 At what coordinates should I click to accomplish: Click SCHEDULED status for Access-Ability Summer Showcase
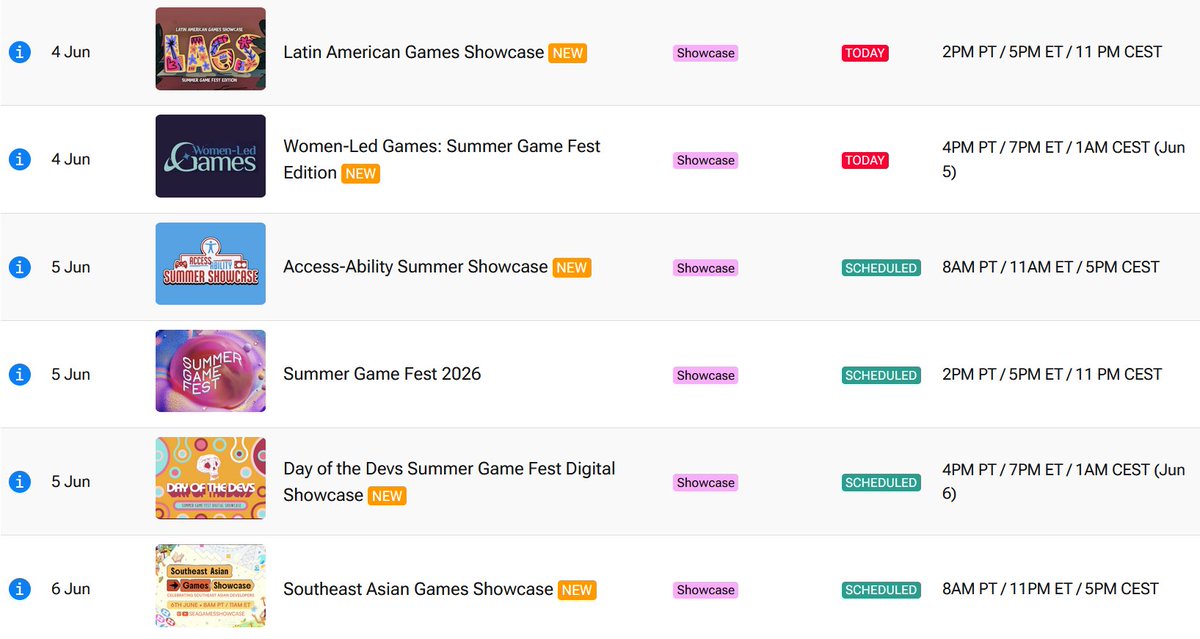point(881,268)
